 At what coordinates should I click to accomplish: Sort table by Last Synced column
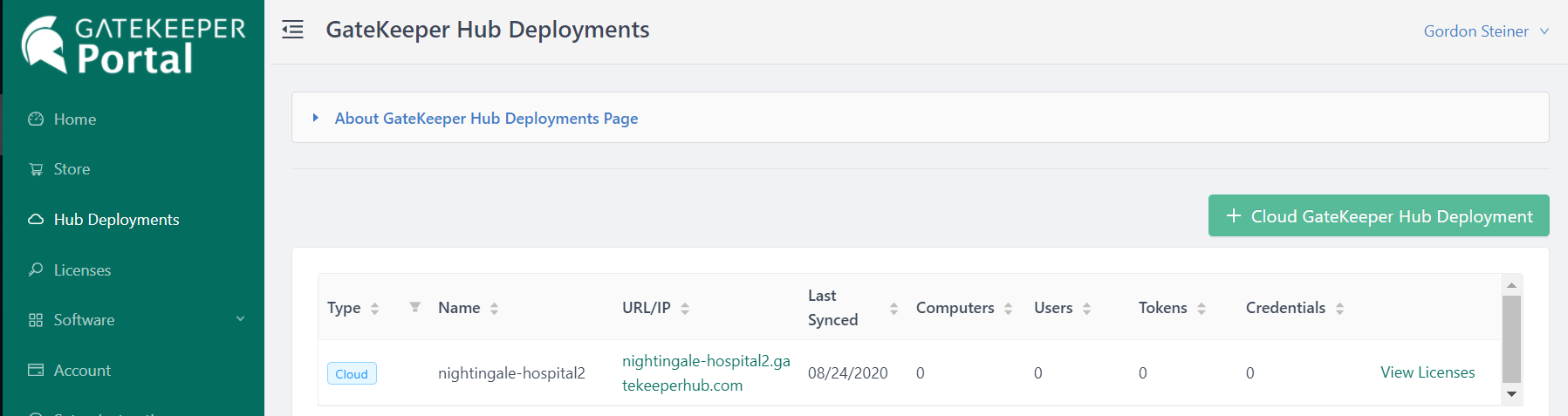click(x=894, y=308)
